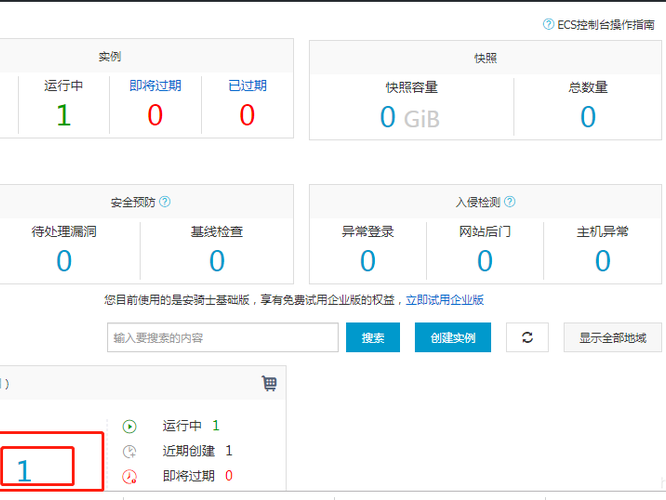Click the snapshot 总数量 value 0
This screenshot has height=500, width=666.
pos(588,117)
